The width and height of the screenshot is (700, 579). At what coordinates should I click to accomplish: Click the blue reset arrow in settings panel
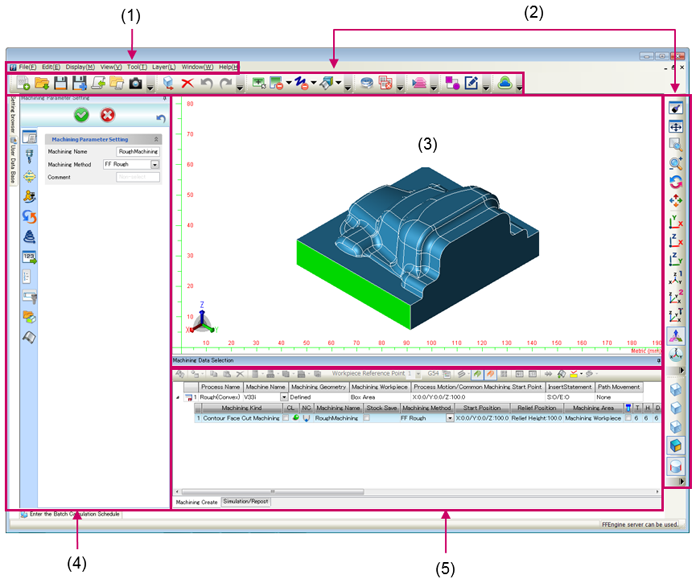coord(161,118)
